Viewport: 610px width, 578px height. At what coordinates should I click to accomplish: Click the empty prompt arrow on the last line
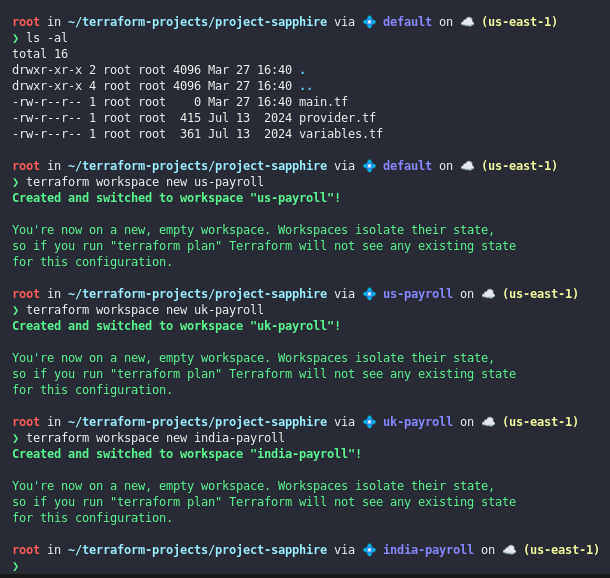(16, 566)
